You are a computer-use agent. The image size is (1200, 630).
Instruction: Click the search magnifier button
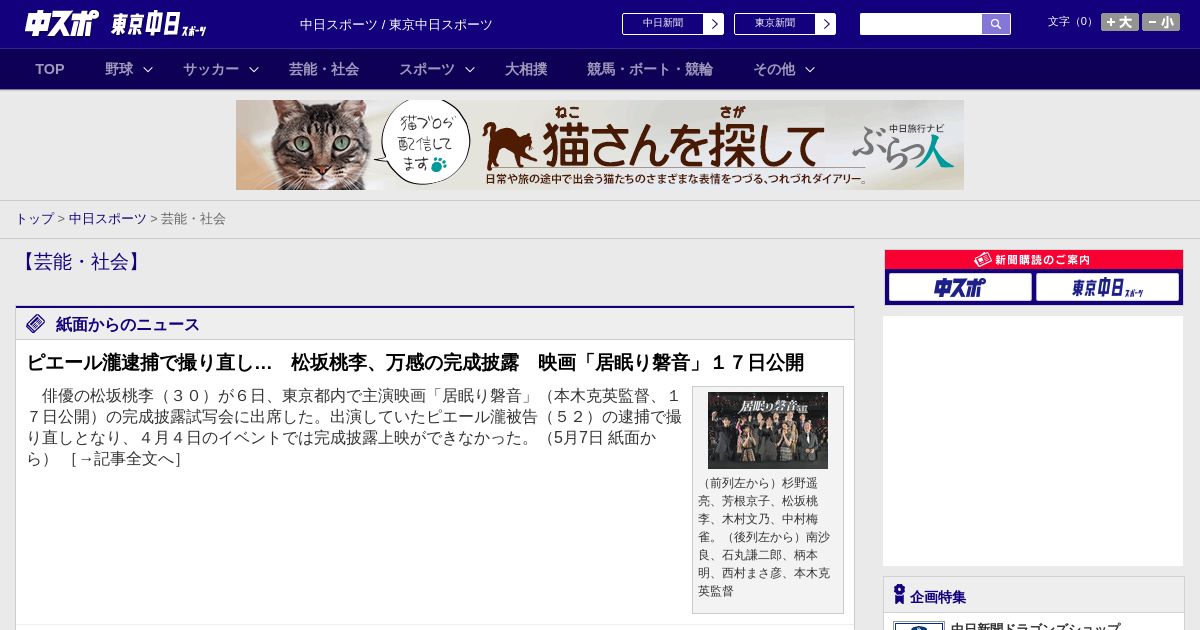(996, 24)
